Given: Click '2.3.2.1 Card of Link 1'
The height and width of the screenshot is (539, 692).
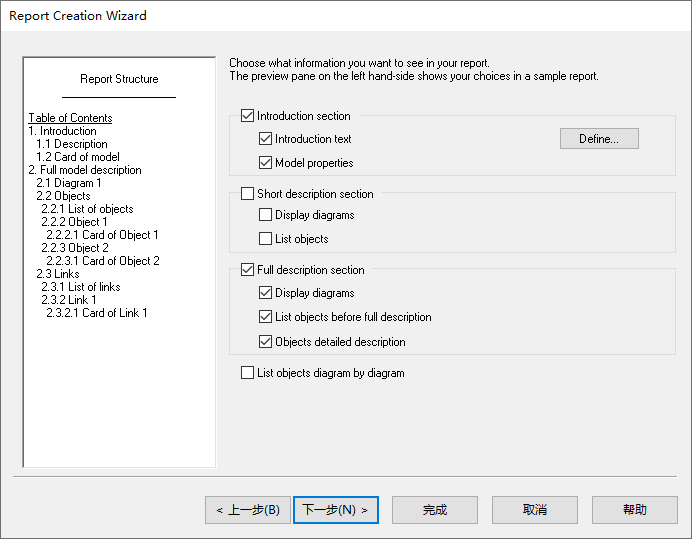Looking at the screenshot, I should (97, 313).
